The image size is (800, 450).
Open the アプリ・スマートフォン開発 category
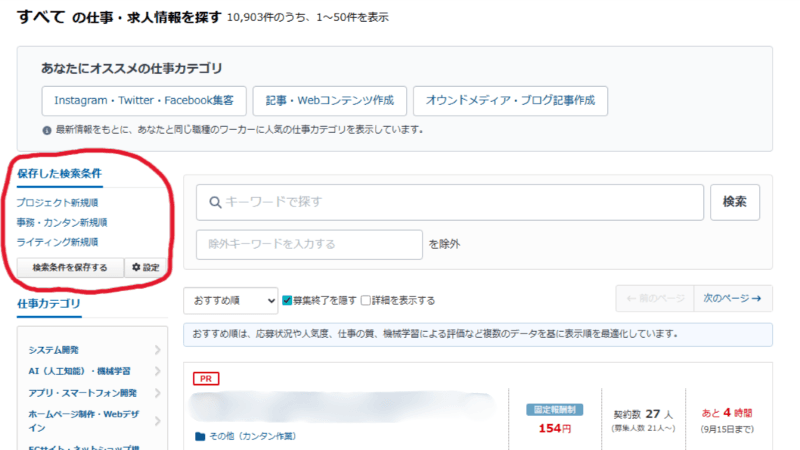(x=83, y=393)
